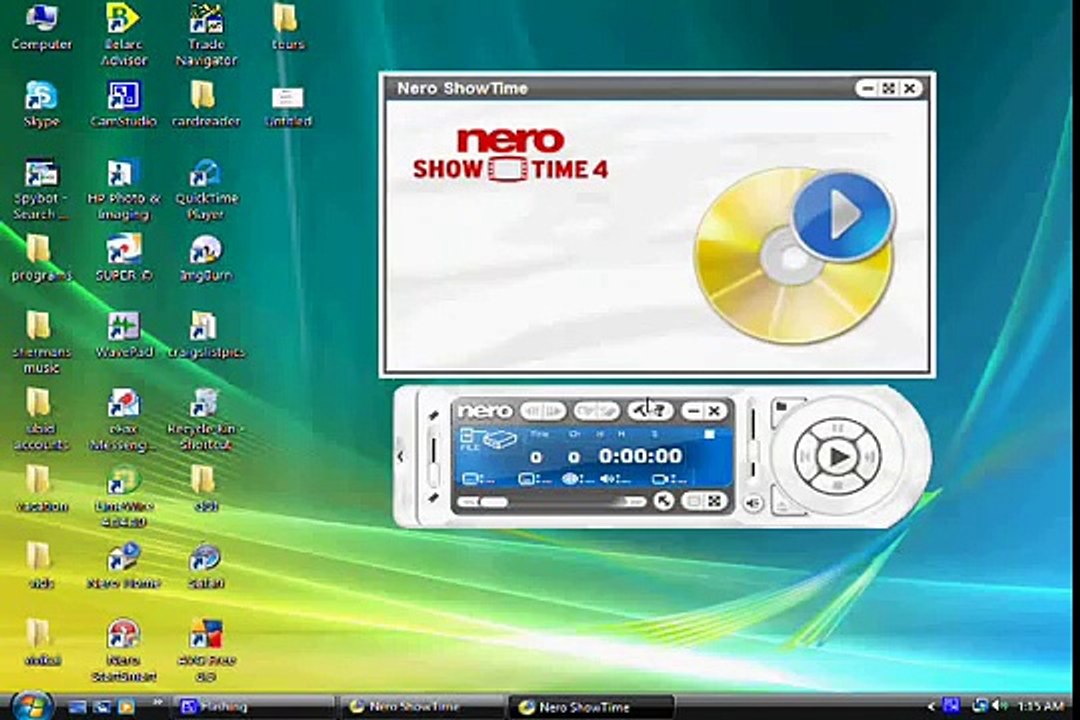The height and width of the screenshot is (720, 1080).
Task: Select the Trade Navigator shortcut
Action: tap(206, 34)
